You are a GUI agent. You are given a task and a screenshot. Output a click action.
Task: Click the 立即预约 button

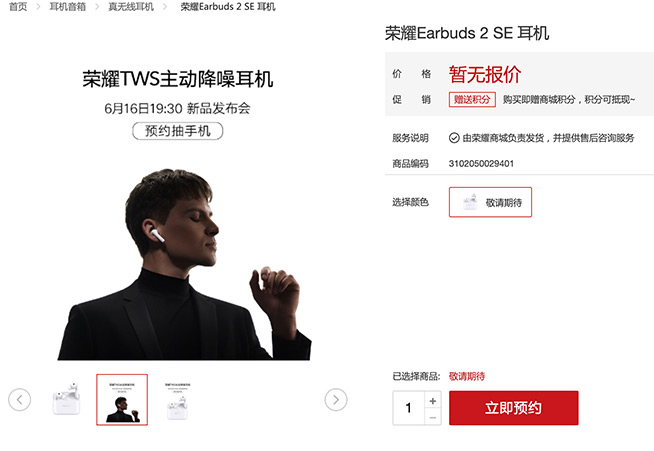pyautogui.click(x=513, y=408)
